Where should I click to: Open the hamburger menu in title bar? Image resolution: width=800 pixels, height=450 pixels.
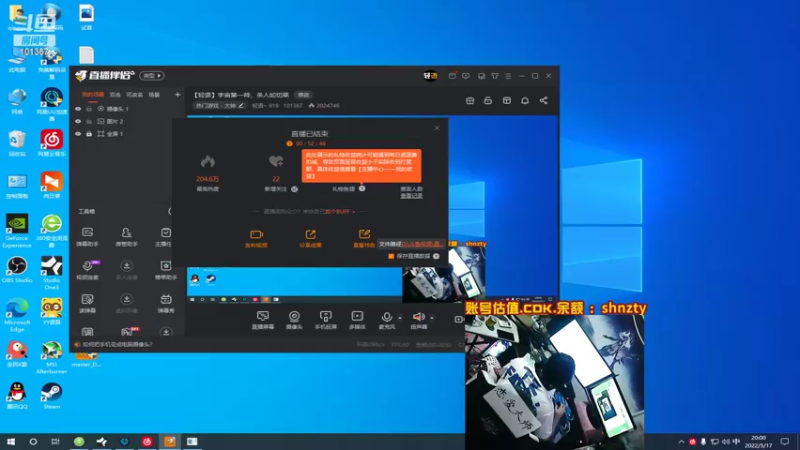[x=508, y=76]
